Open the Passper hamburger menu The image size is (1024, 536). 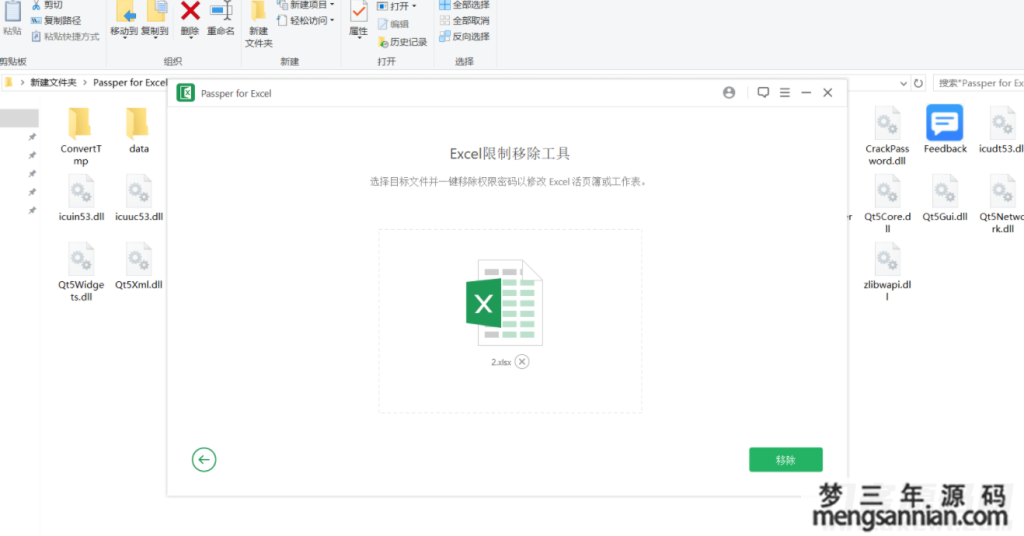tap(785, 93)
